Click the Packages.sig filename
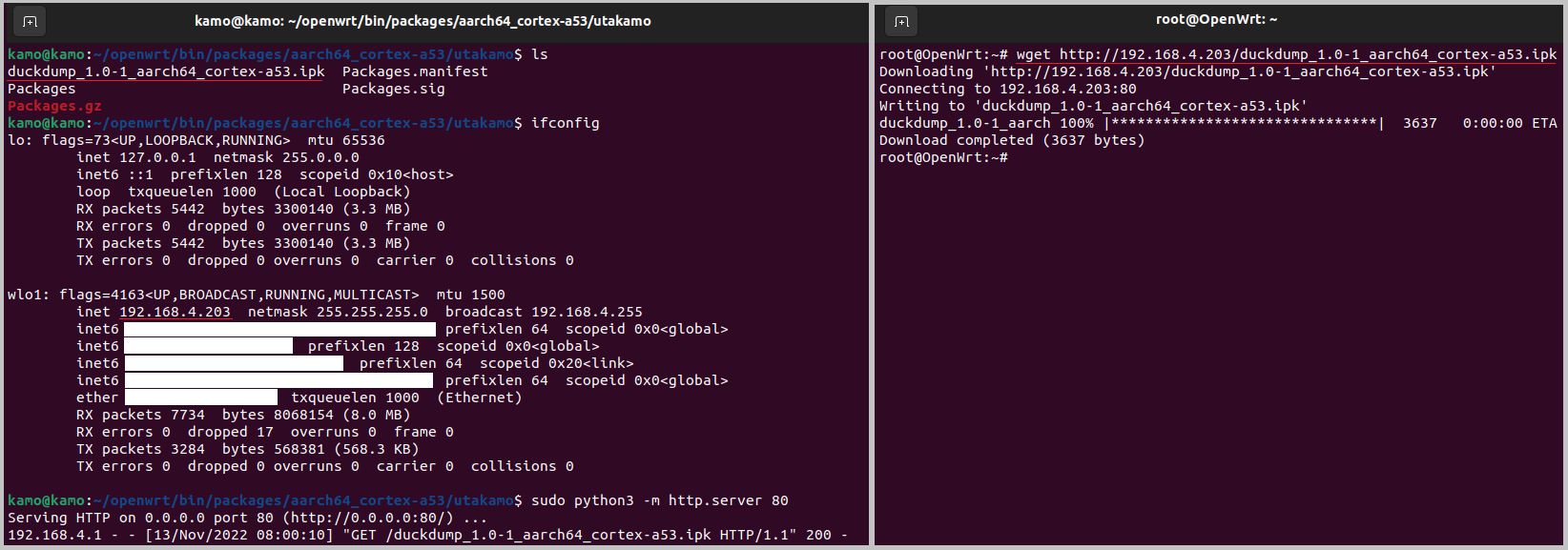1568x550 pixels. tap(394, 89)
